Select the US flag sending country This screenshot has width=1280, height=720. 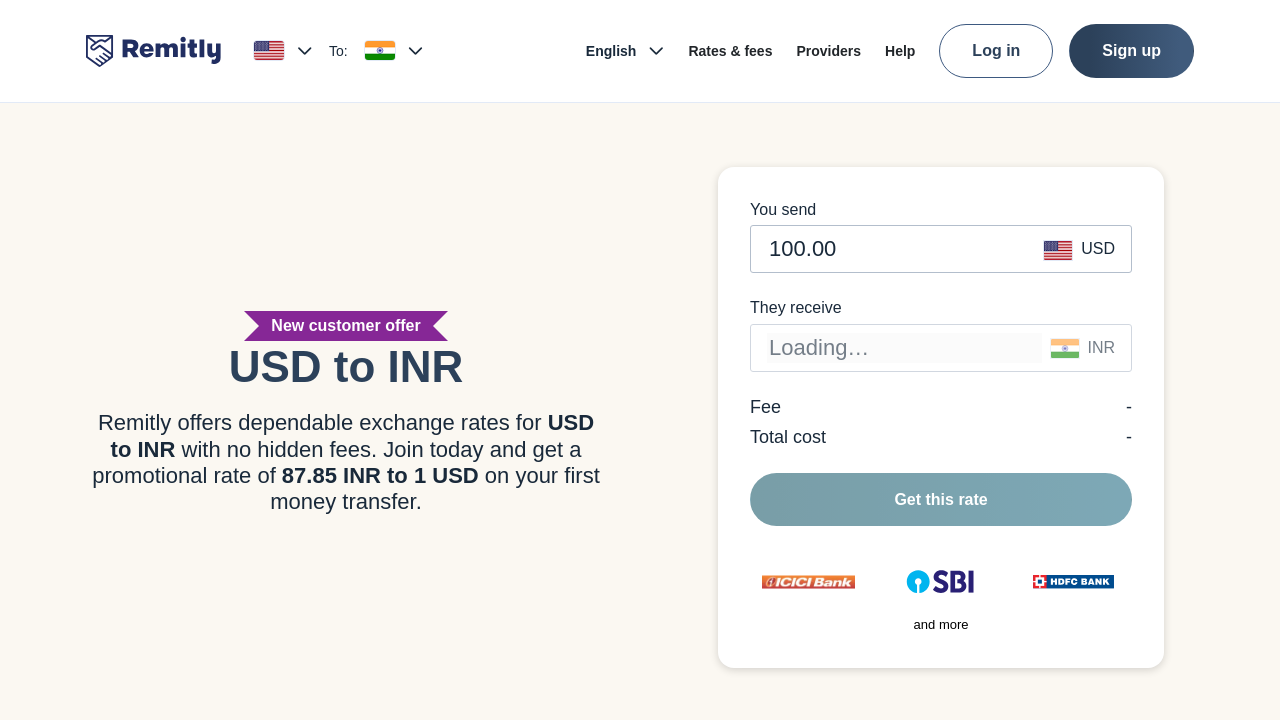click(x=269, y=51)
